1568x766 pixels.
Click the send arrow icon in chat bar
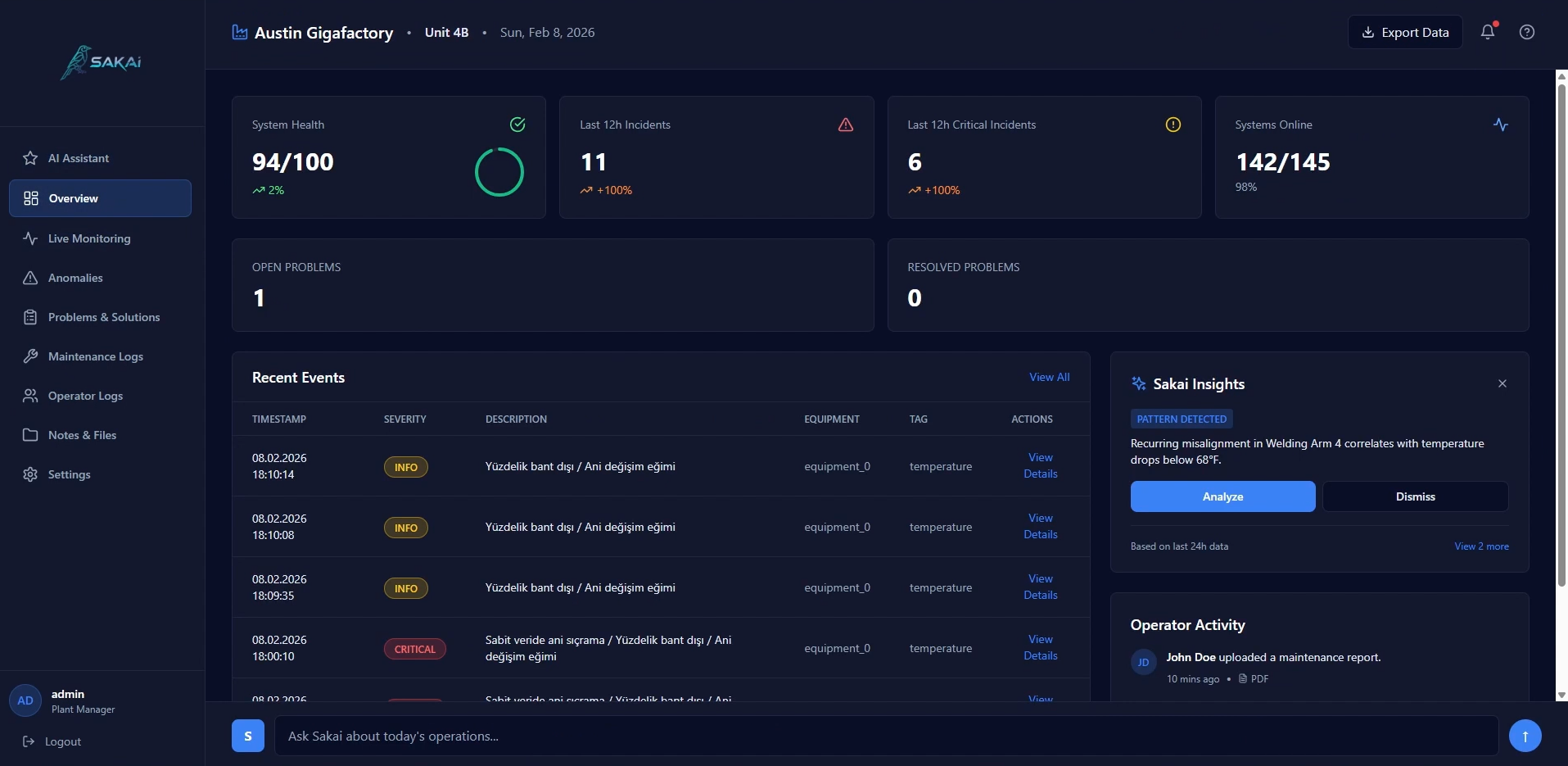(1525, 736)
